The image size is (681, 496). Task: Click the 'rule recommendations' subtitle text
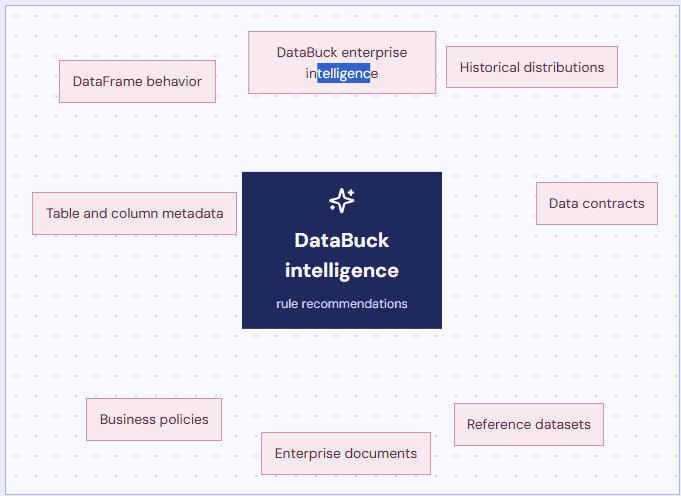pyautogui.click(x=342, y=304)
